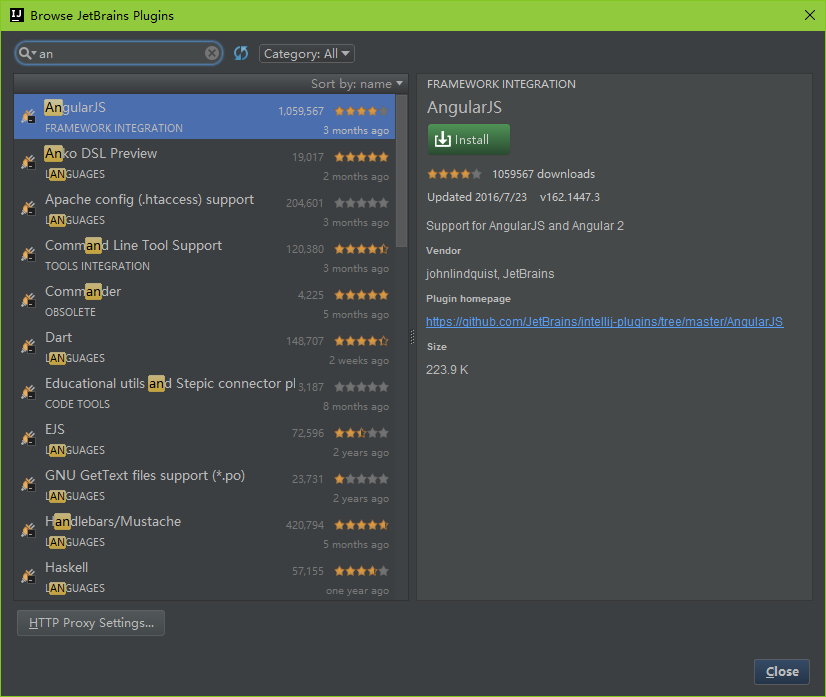Screen dimensions: 826x697
Task: Select the EJS plugin entry
Action: 204,438
